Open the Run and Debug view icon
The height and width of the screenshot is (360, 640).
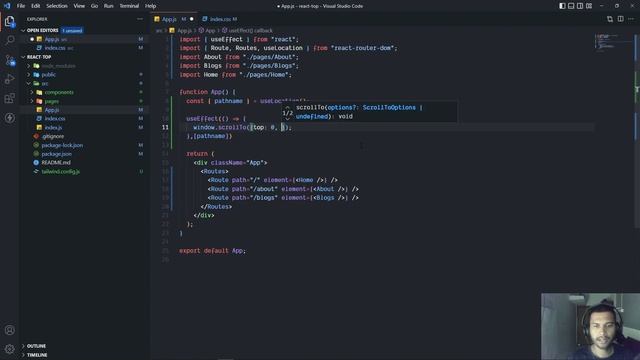(9, 79)
